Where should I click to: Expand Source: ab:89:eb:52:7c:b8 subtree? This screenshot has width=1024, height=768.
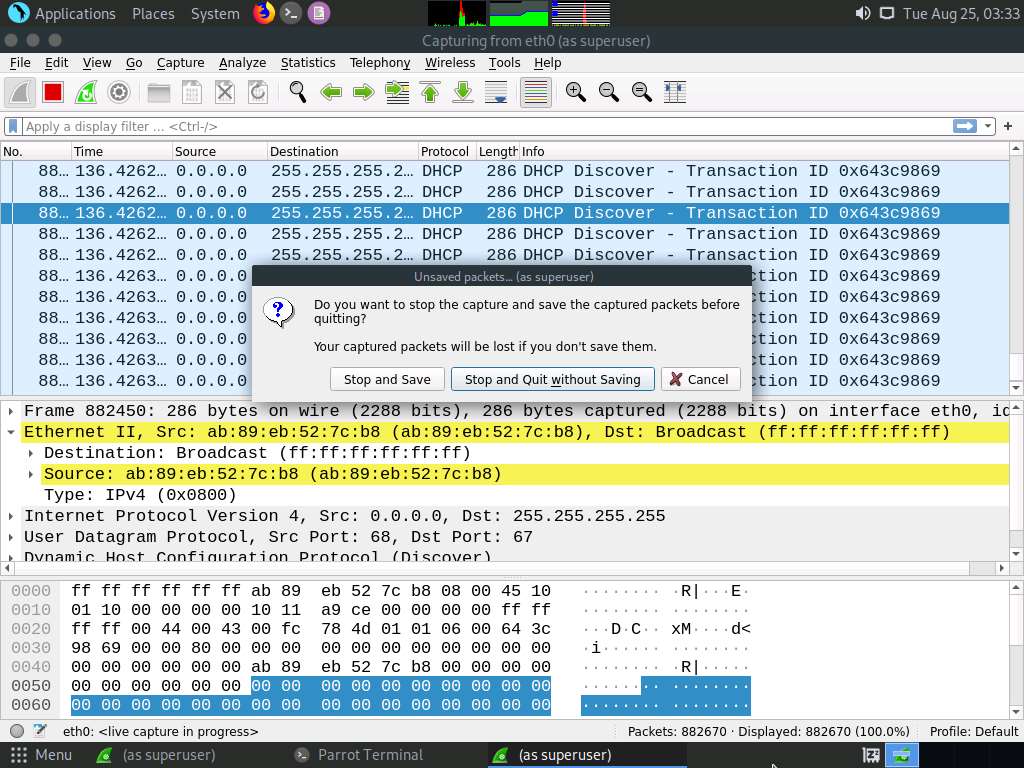[x=31, y=473]
